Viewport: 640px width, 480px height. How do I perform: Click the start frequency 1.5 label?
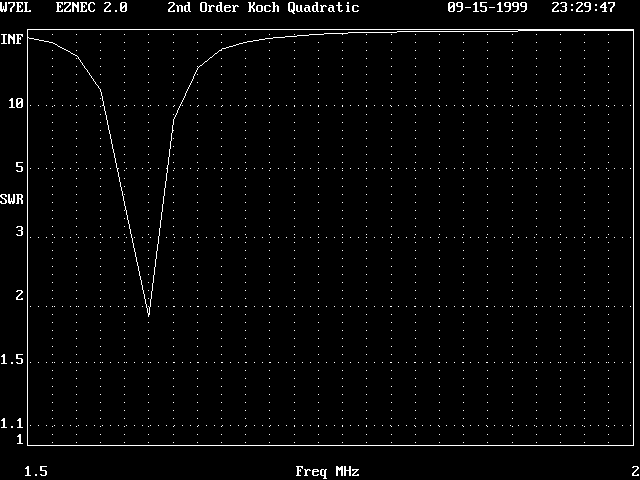[36, 472]
